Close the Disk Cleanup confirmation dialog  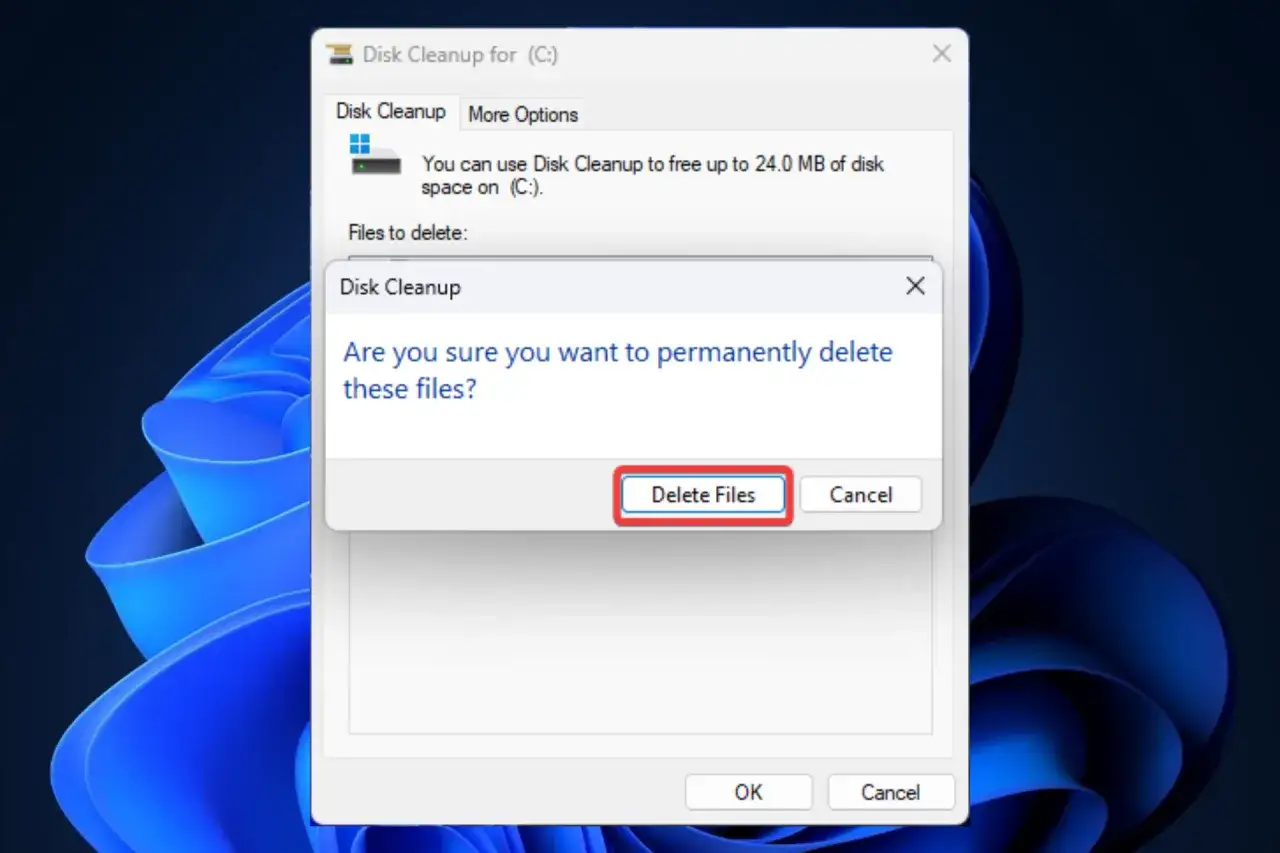[x=914, y=287]
